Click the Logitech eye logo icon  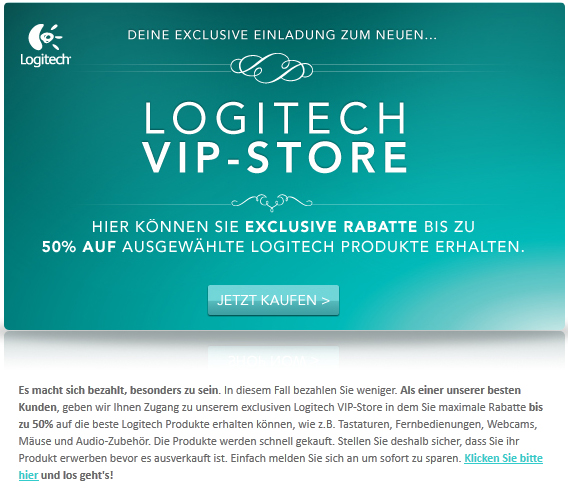pyautogui.click(x=45, y=37)
